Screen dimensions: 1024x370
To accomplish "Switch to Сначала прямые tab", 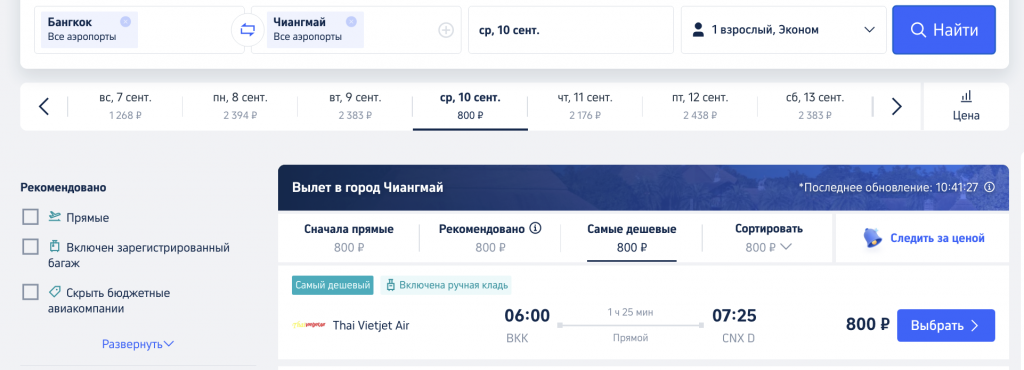I will click(349, 238).
